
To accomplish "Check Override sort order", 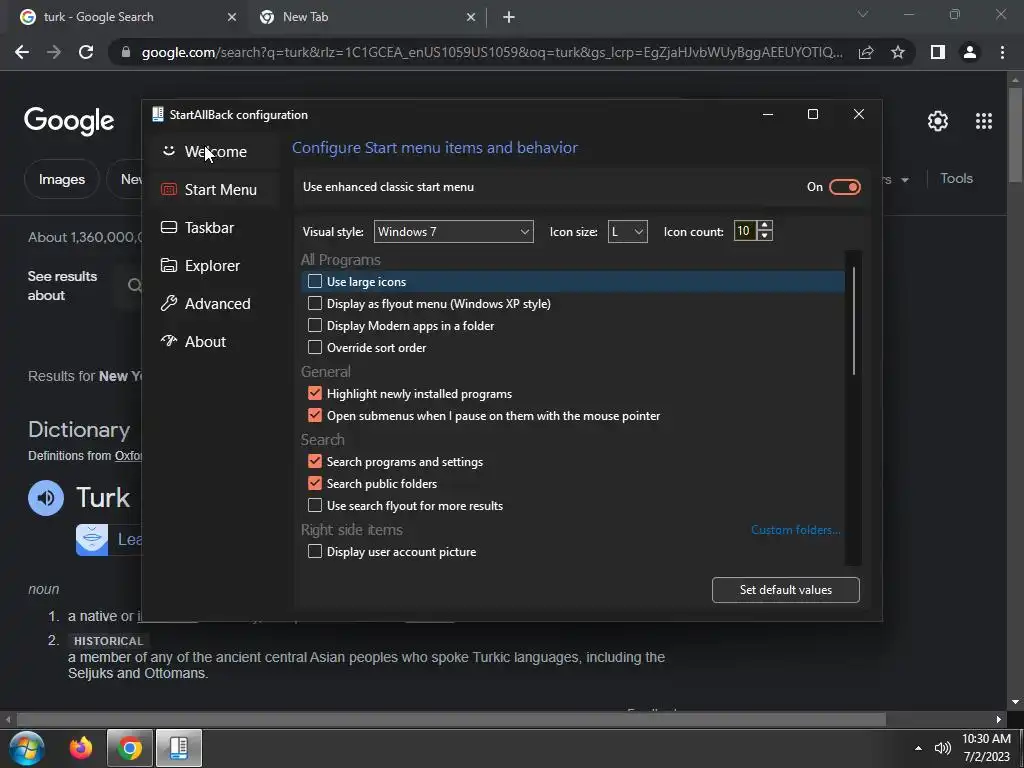I will tap(315, 347).
